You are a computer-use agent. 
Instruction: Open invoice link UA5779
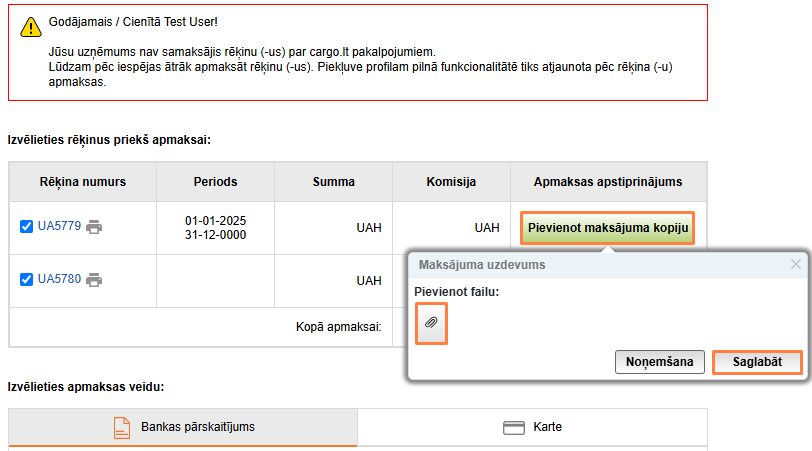pyautogui.click(x=59, y=227)
